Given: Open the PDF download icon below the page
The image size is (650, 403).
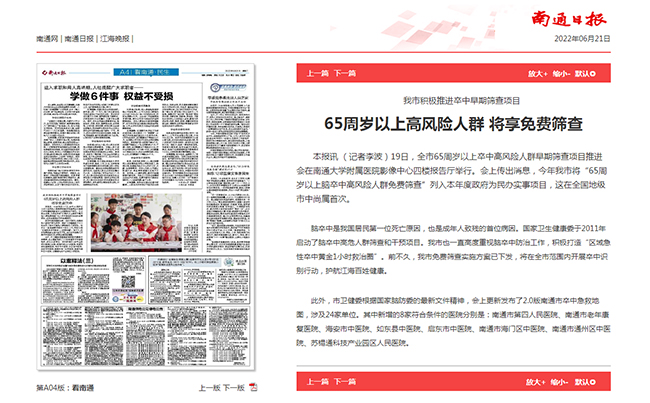Looking at the screenshot, I should (253, 387).
